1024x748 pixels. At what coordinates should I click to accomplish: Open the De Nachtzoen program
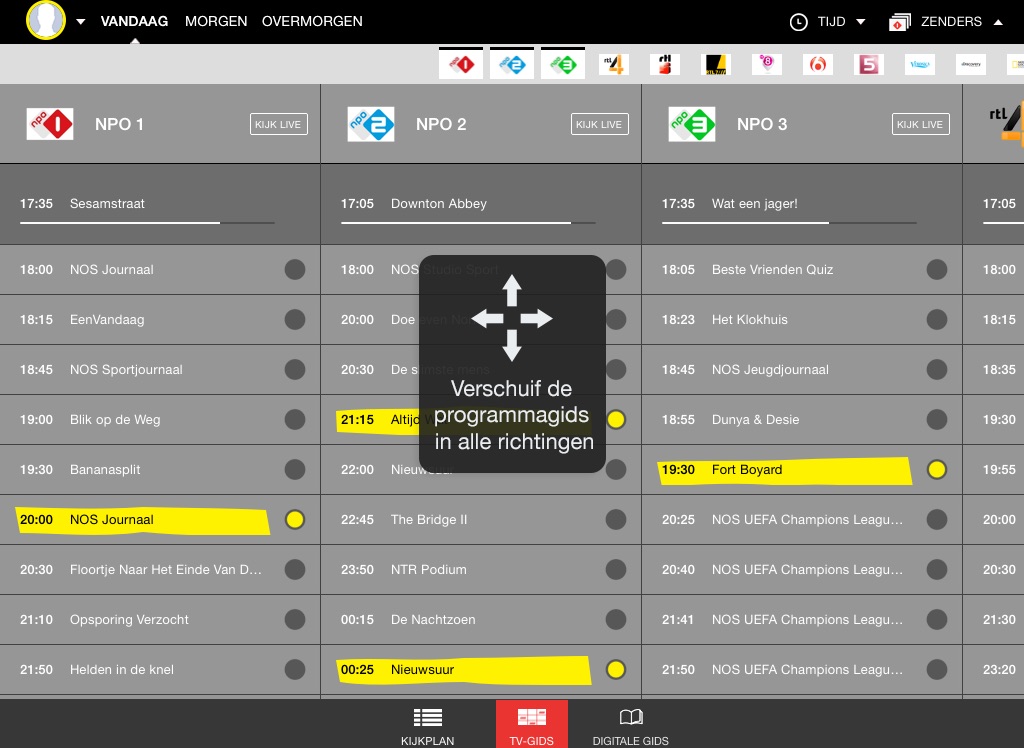(x=481, y=619)
